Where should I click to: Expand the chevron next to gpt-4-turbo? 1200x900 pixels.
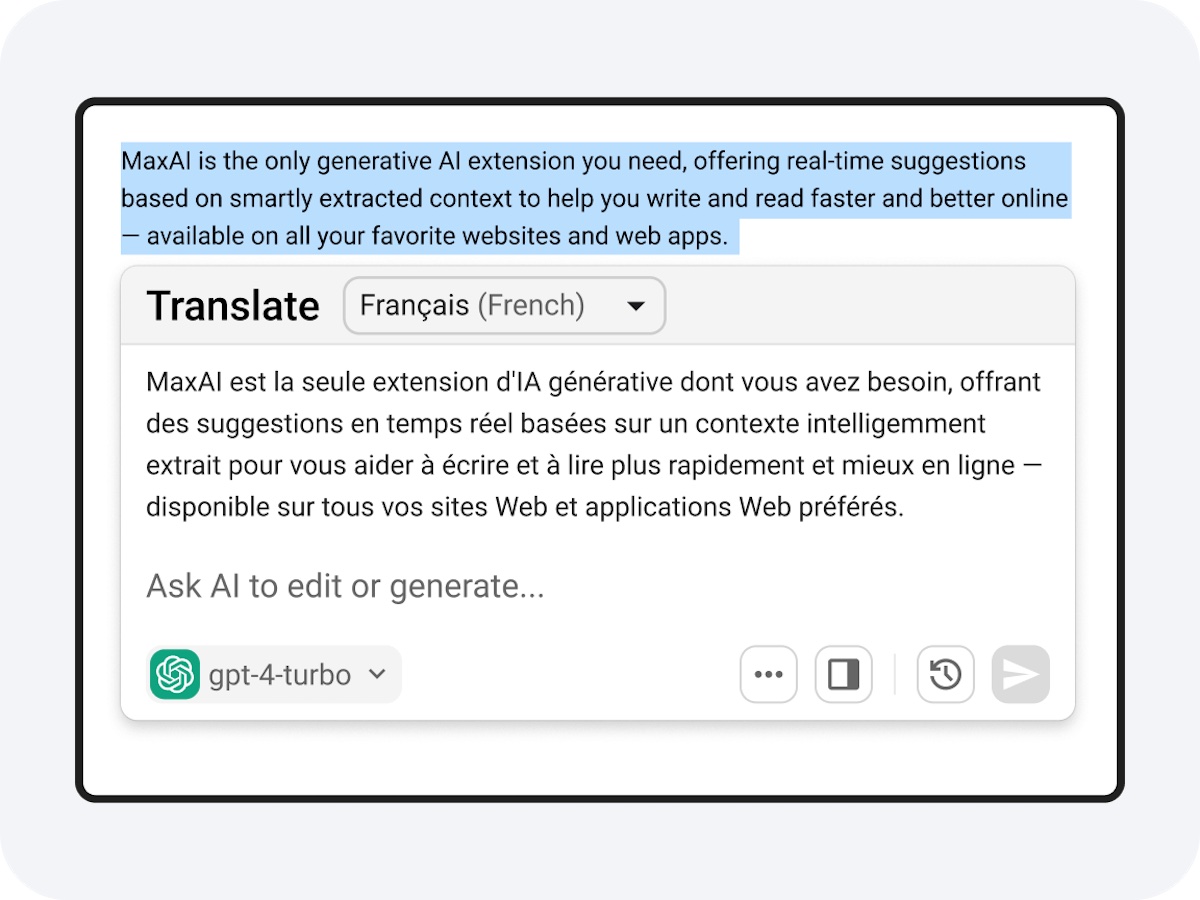click(377, 674)
